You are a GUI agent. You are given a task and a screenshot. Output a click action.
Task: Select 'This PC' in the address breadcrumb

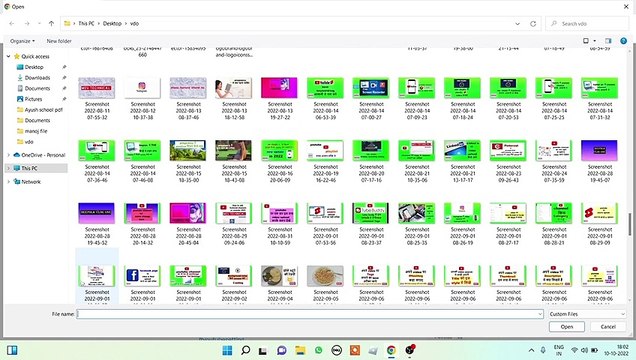pos(86,24)
